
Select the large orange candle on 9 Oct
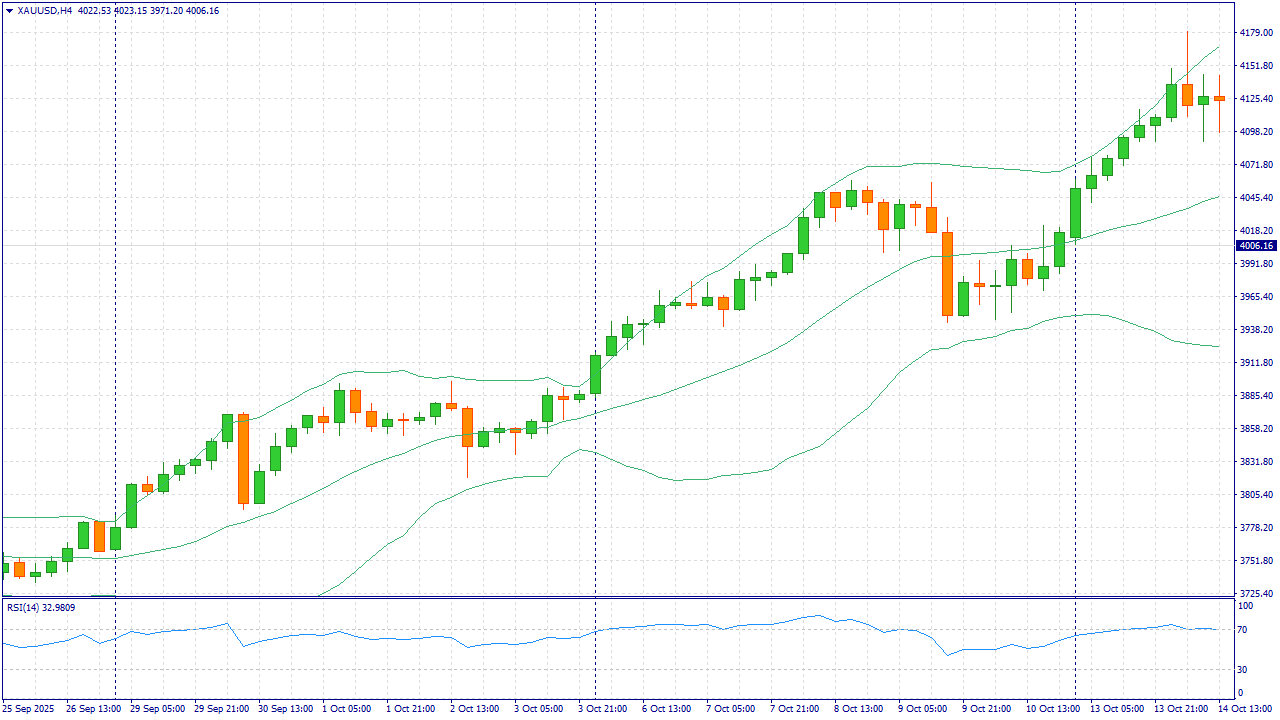pos(947,274)
